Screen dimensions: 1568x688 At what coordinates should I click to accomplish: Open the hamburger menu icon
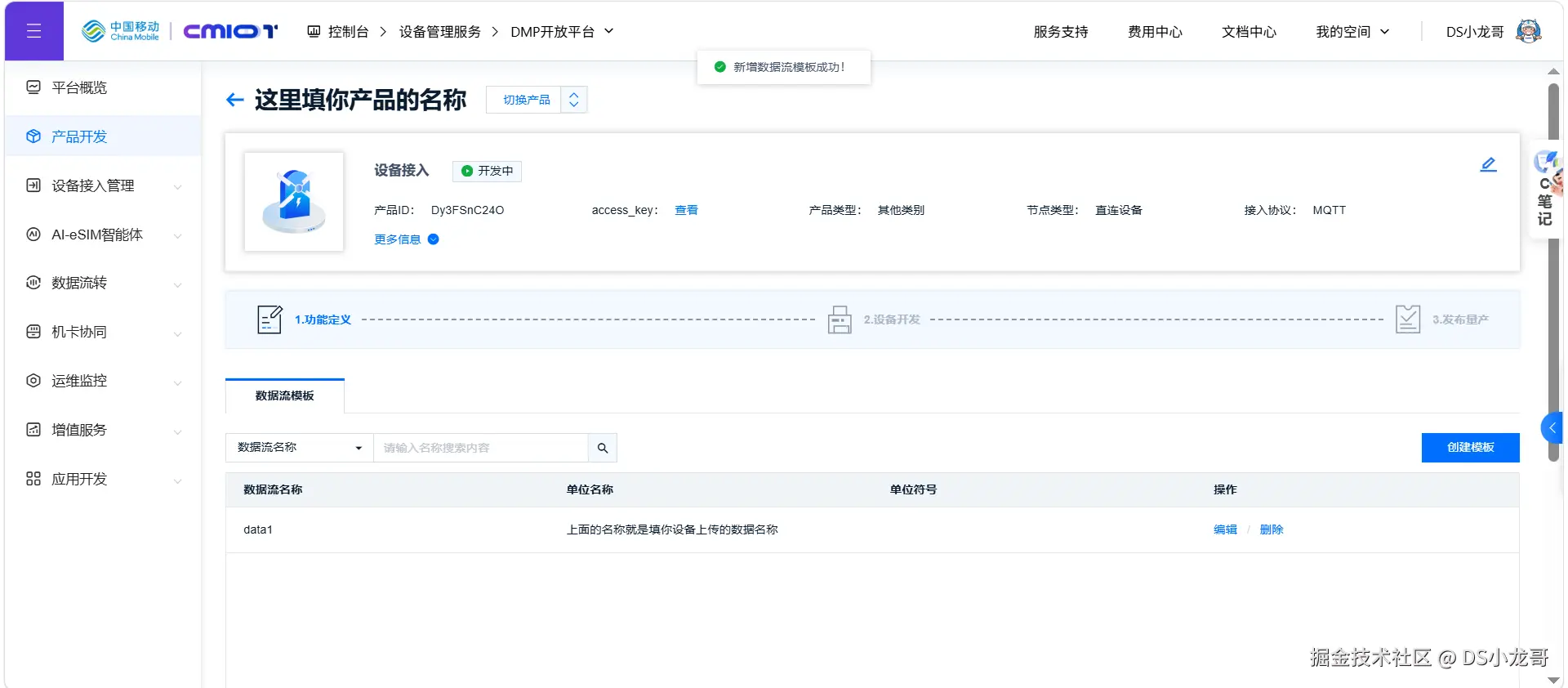click(33, 31)
